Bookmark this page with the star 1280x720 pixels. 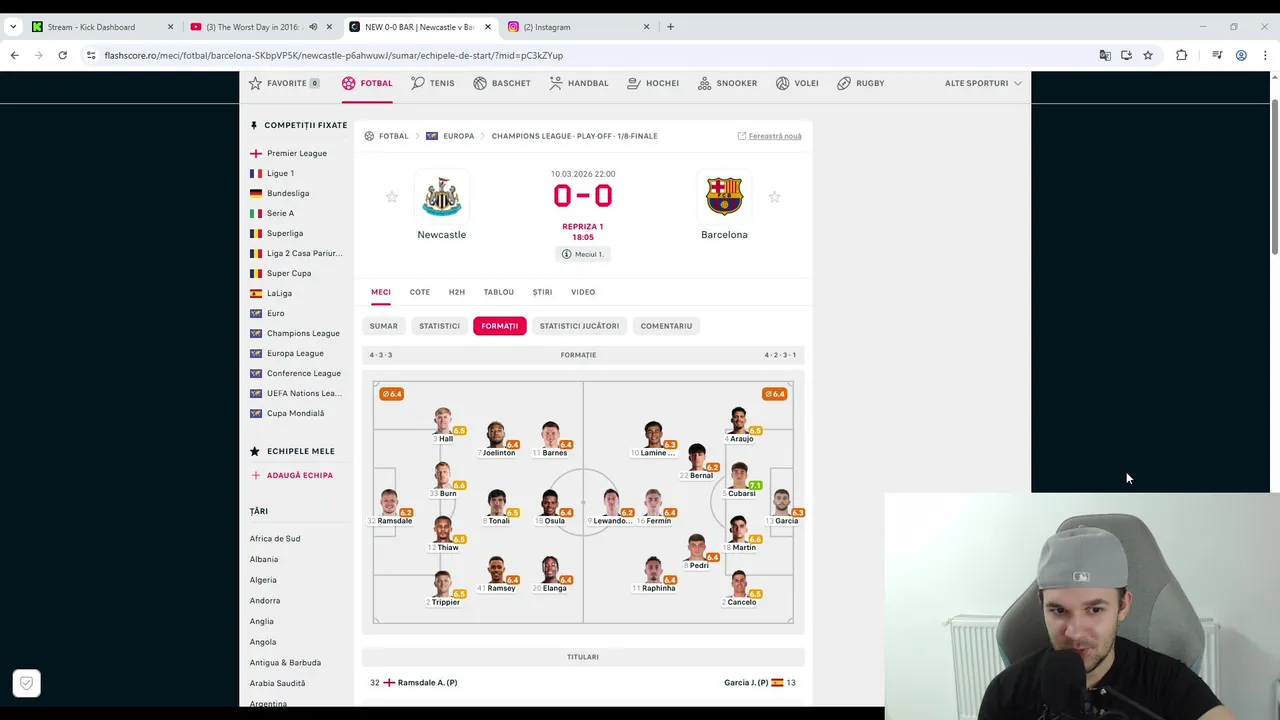pos(1148,55)
